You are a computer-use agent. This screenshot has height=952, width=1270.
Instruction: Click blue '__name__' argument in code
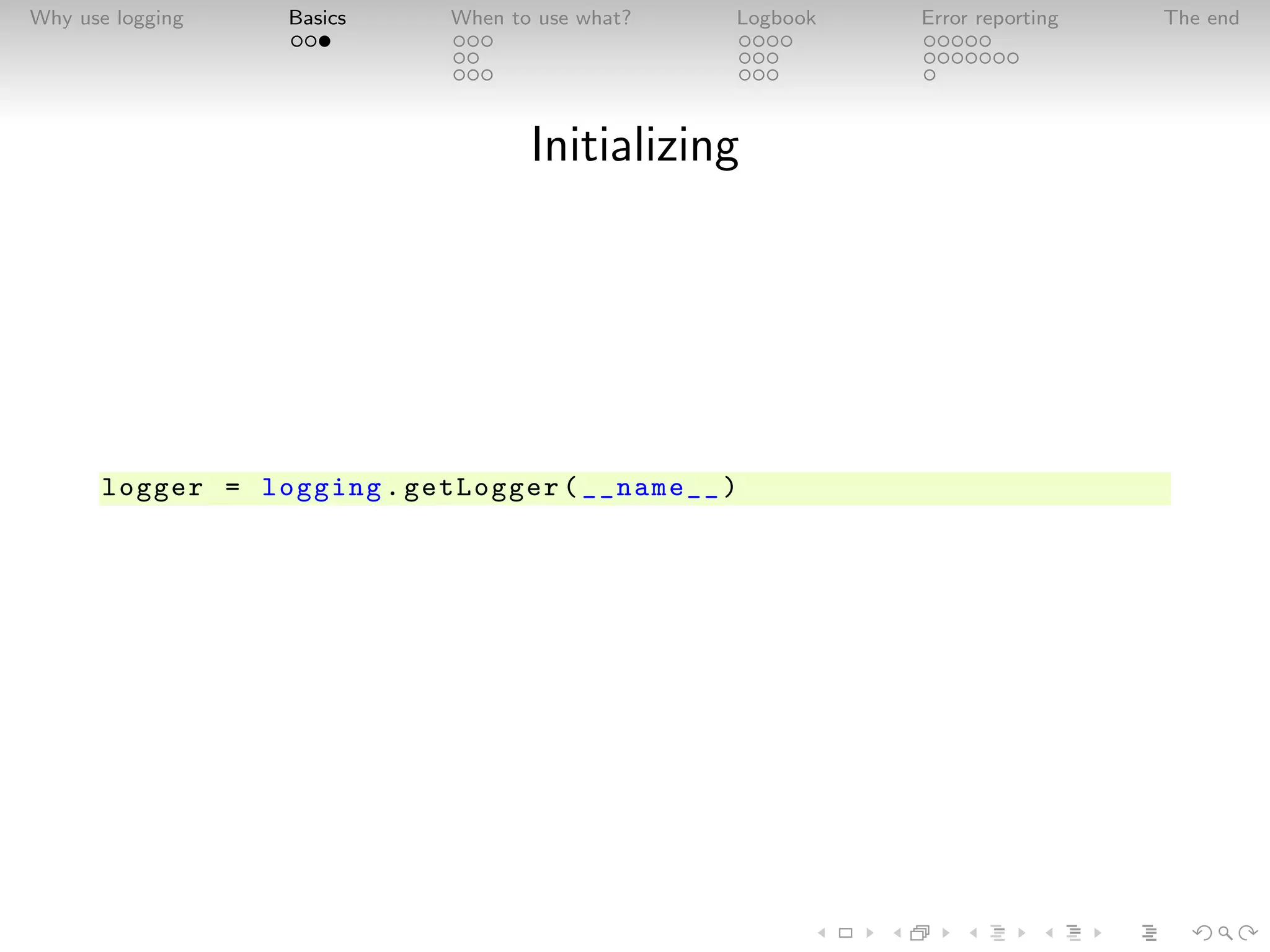pos(651,489)
